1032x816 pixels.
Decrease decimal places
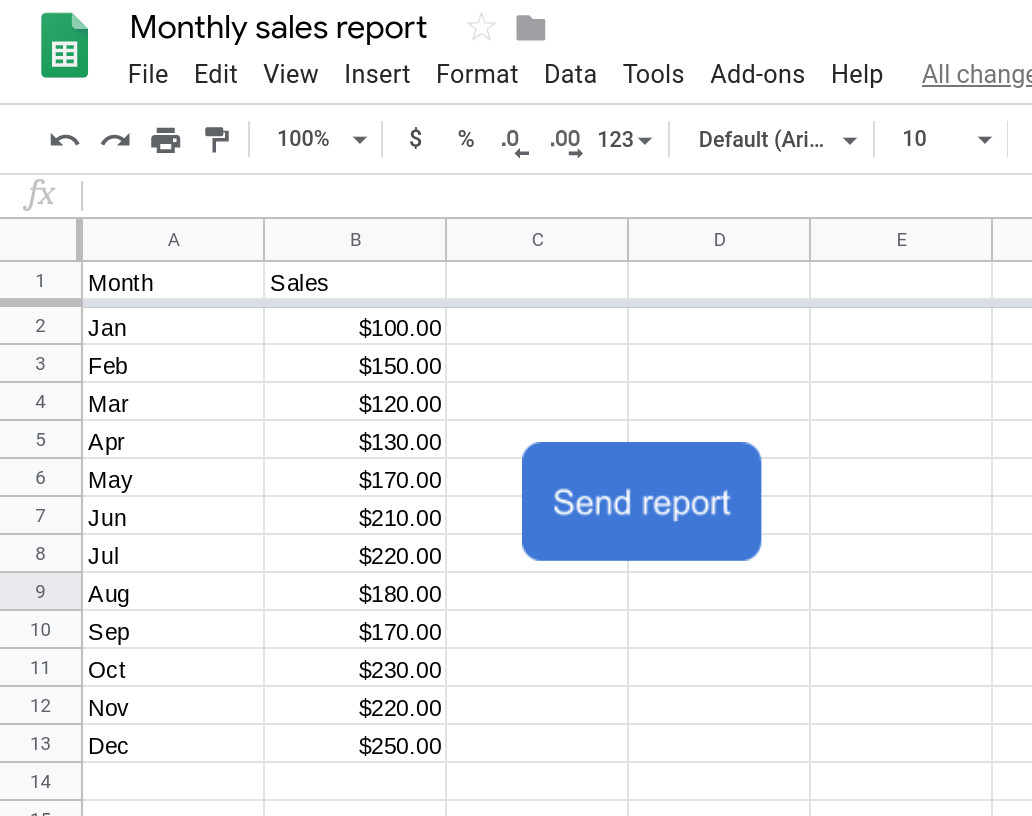(514, 141)
